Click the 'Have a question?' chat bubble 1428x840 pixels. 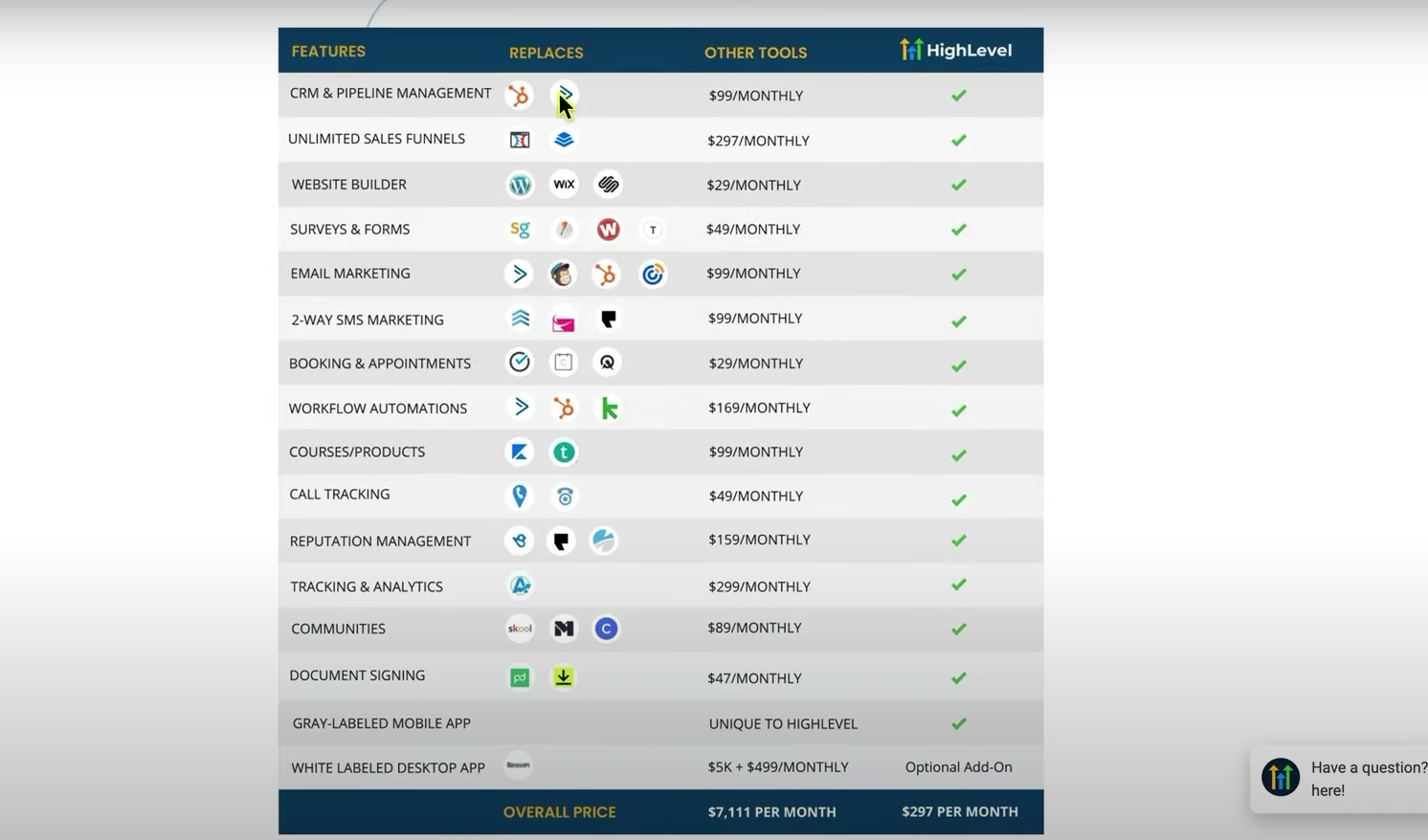(1339, 779)
